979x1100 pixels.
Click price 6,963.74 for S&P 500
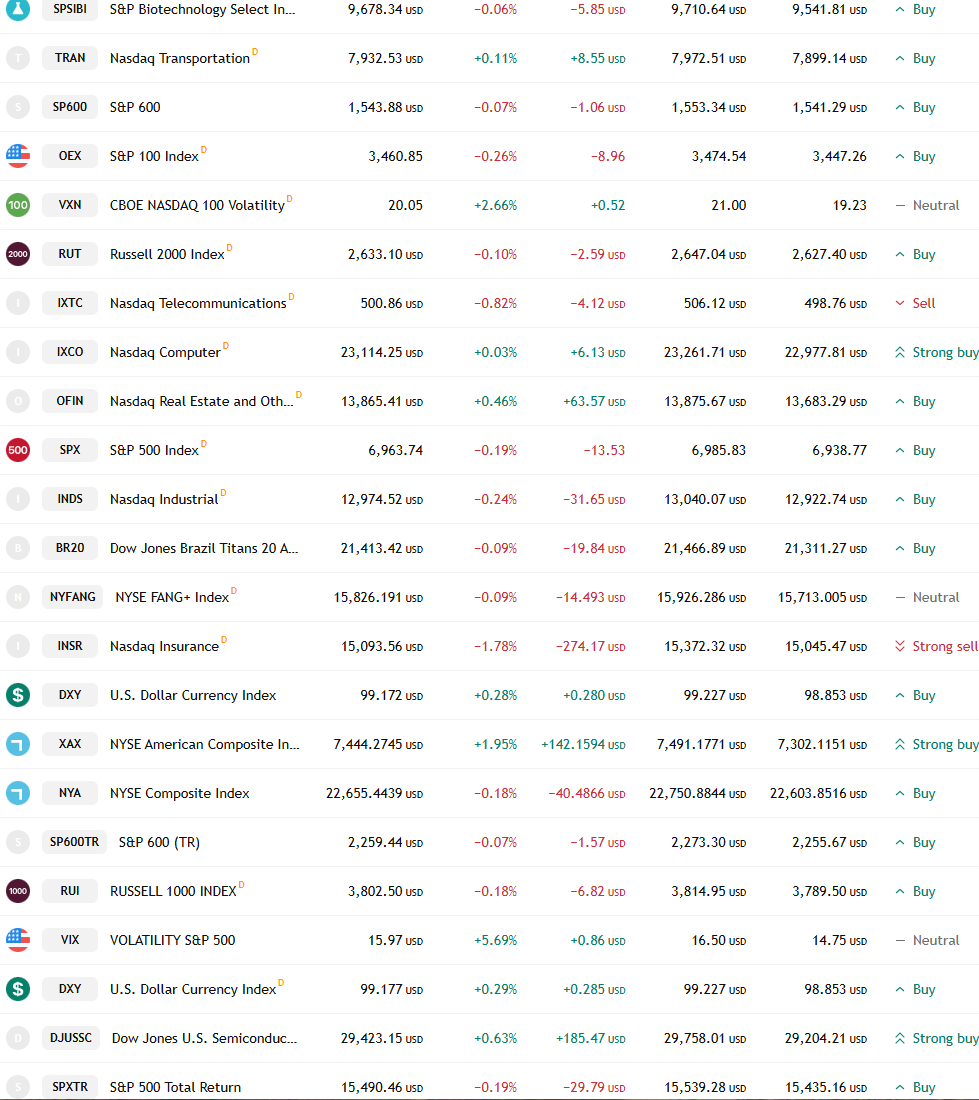[396, 450]
